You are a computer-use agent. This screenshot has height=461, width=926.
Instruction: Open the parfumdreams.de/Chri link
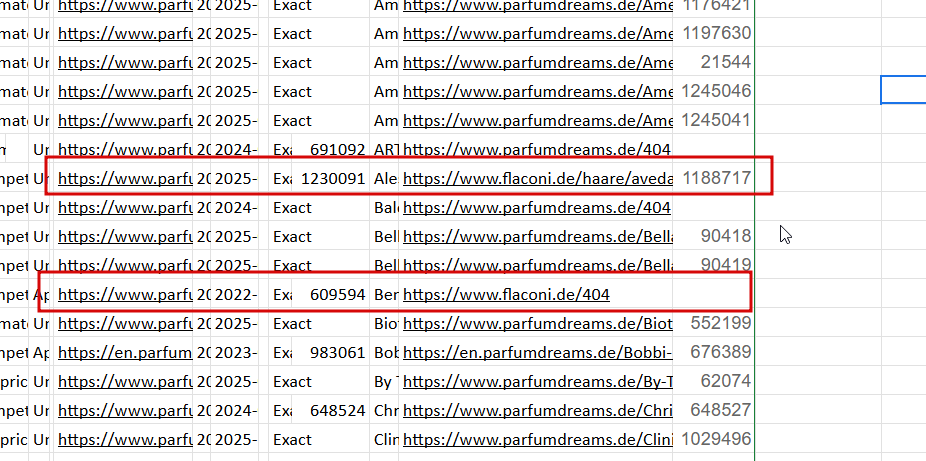[x=537, y=410]
